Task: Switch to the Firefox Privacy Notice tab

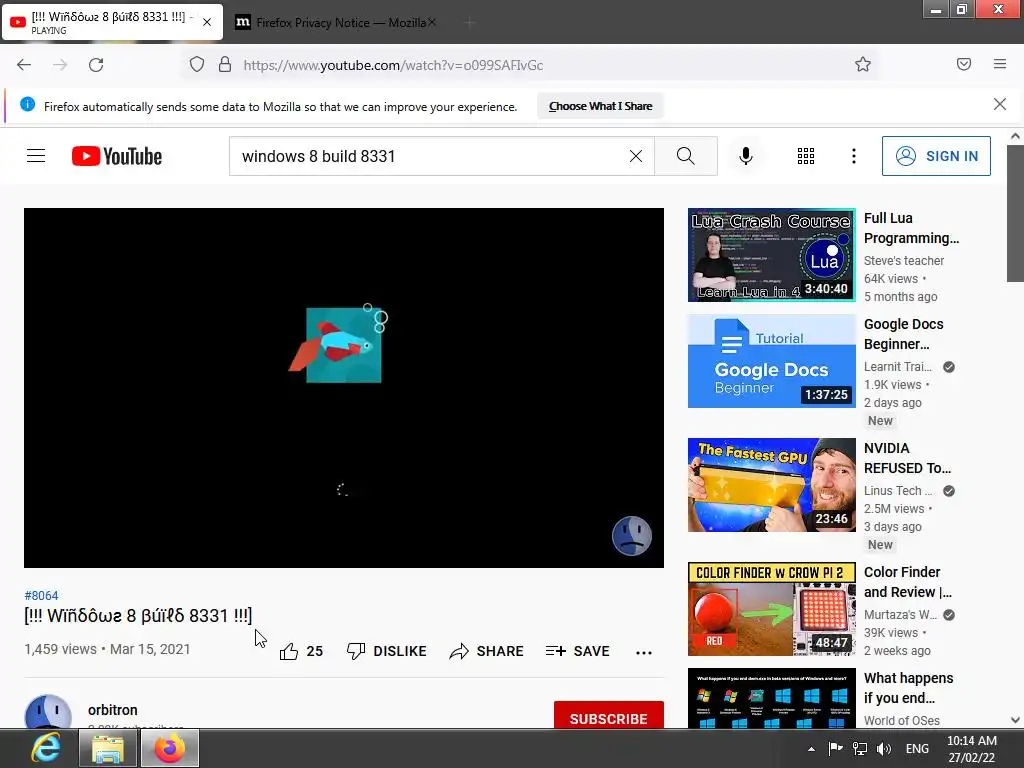Action: pyautogui.click(x=334, y=23)
